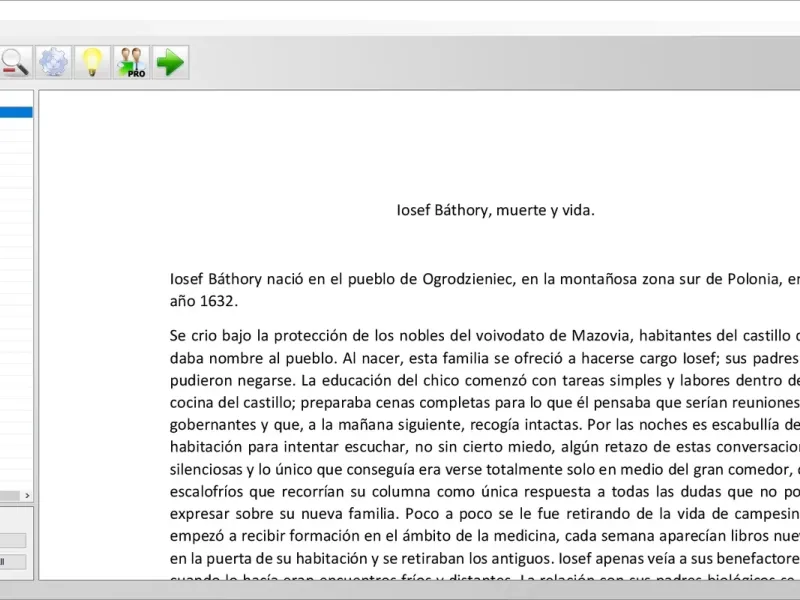Click the text 'año 1632.'

pos(204,301)
